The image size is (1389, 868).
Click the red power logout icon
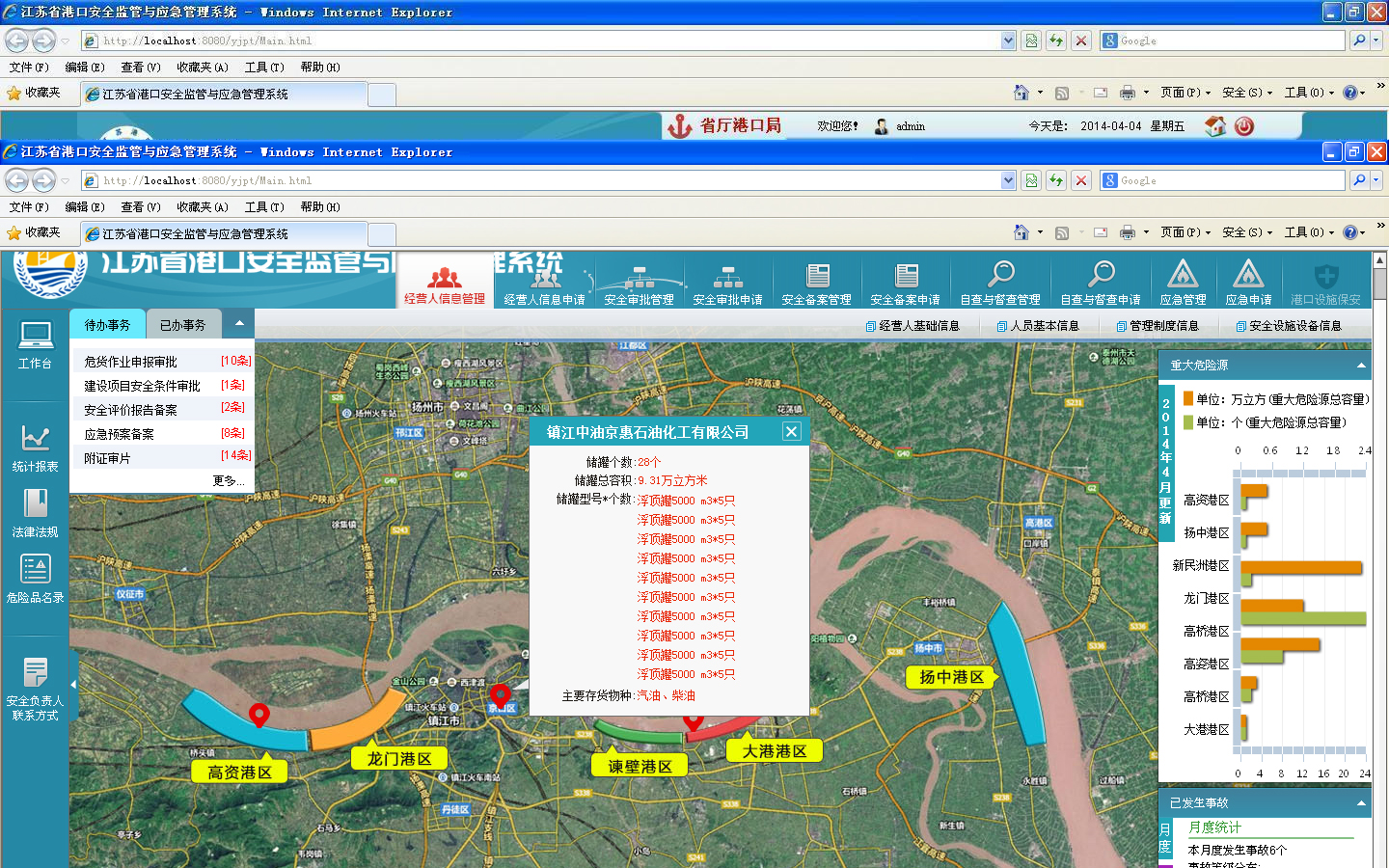pos(1243,126)
